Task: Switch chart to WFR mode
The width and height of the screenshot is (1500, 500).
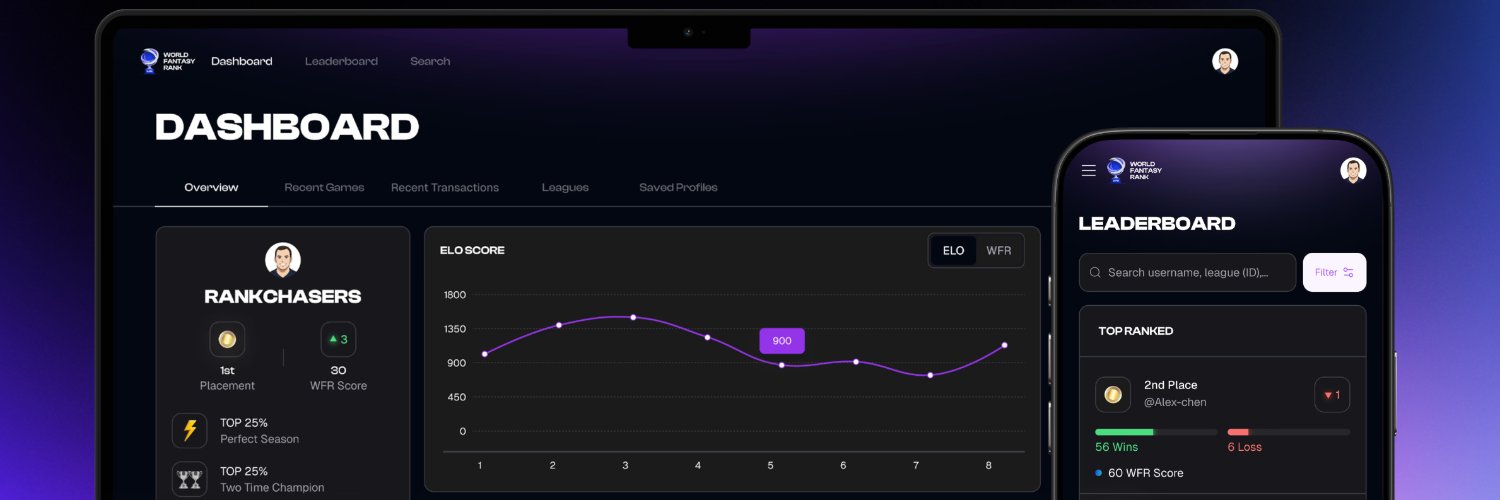Action: (x=999, y=251)
